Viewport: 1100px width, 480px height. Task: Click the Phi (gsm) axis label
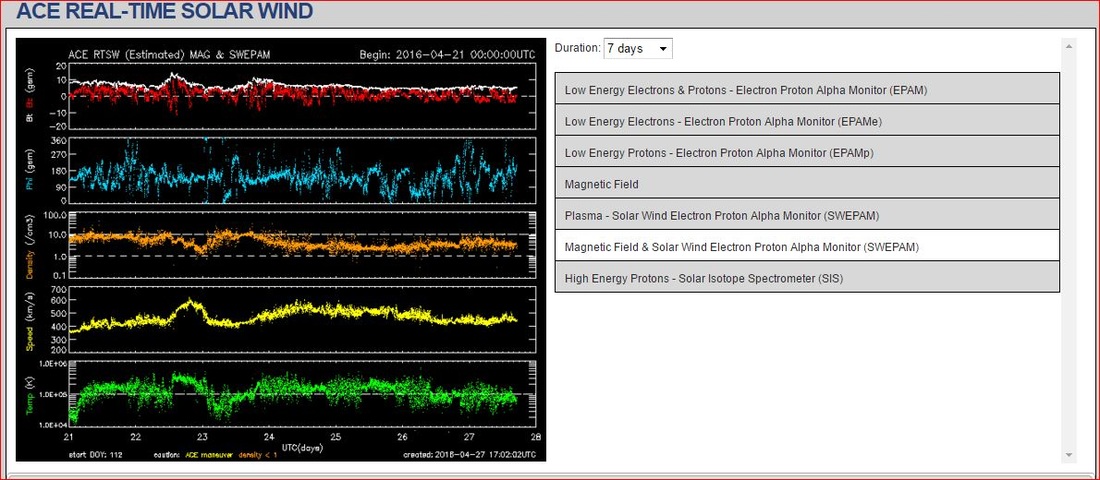tap(30, 168)
